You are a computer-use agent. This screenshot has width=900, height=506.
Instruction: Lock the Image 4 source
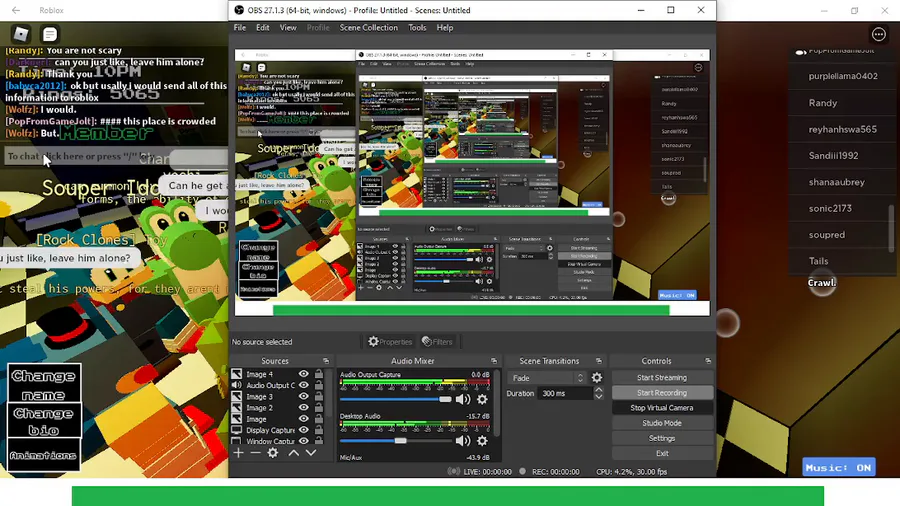click(x=319, y=374)
